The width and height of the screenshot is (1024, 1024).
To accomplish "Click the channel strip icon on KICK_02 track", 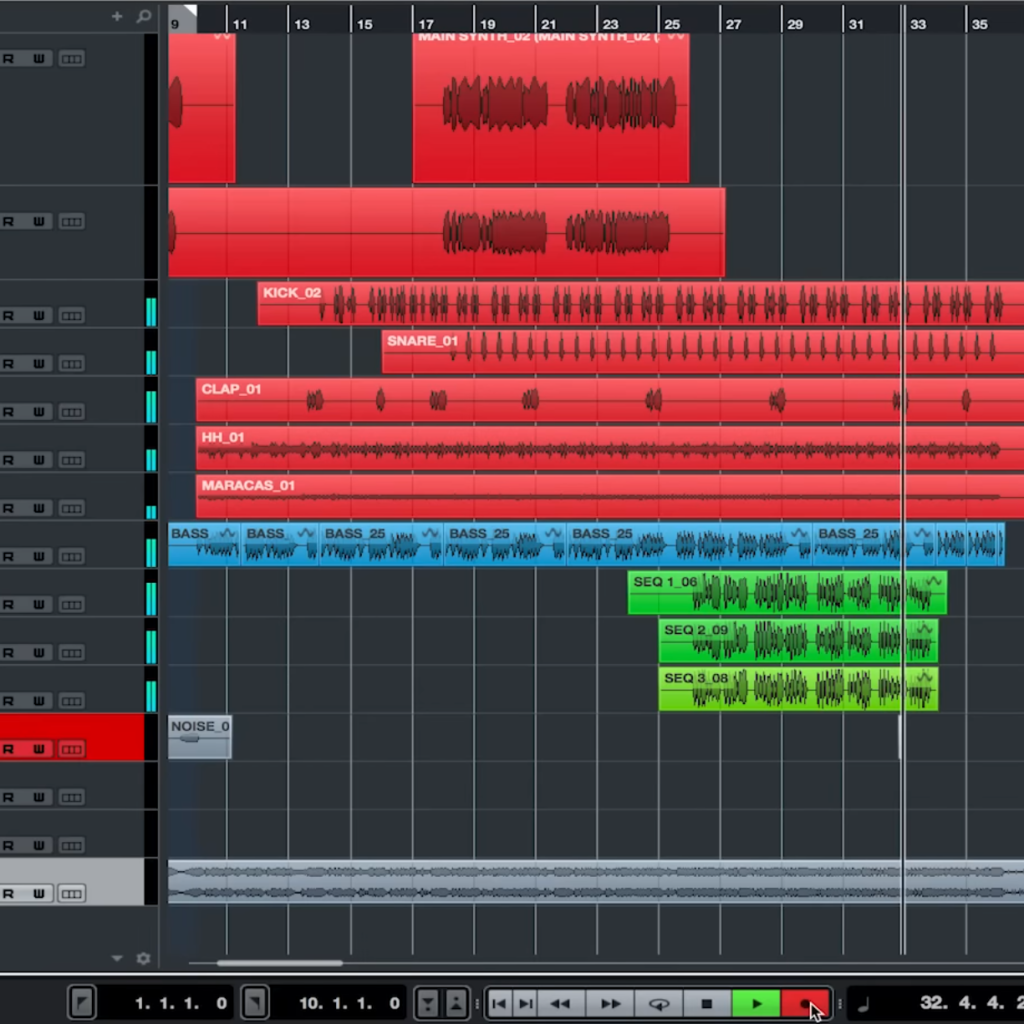I will click(x=70, y=315).
